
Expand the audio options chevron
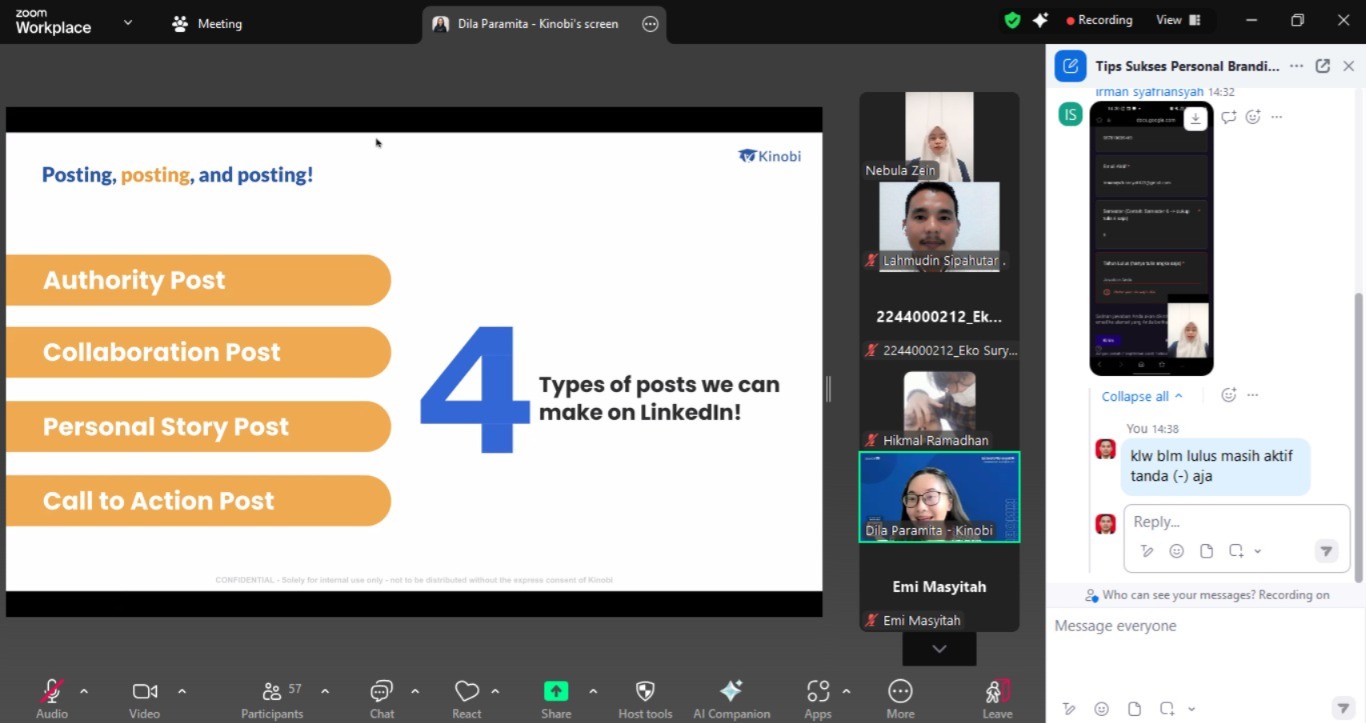click(84, 691)
